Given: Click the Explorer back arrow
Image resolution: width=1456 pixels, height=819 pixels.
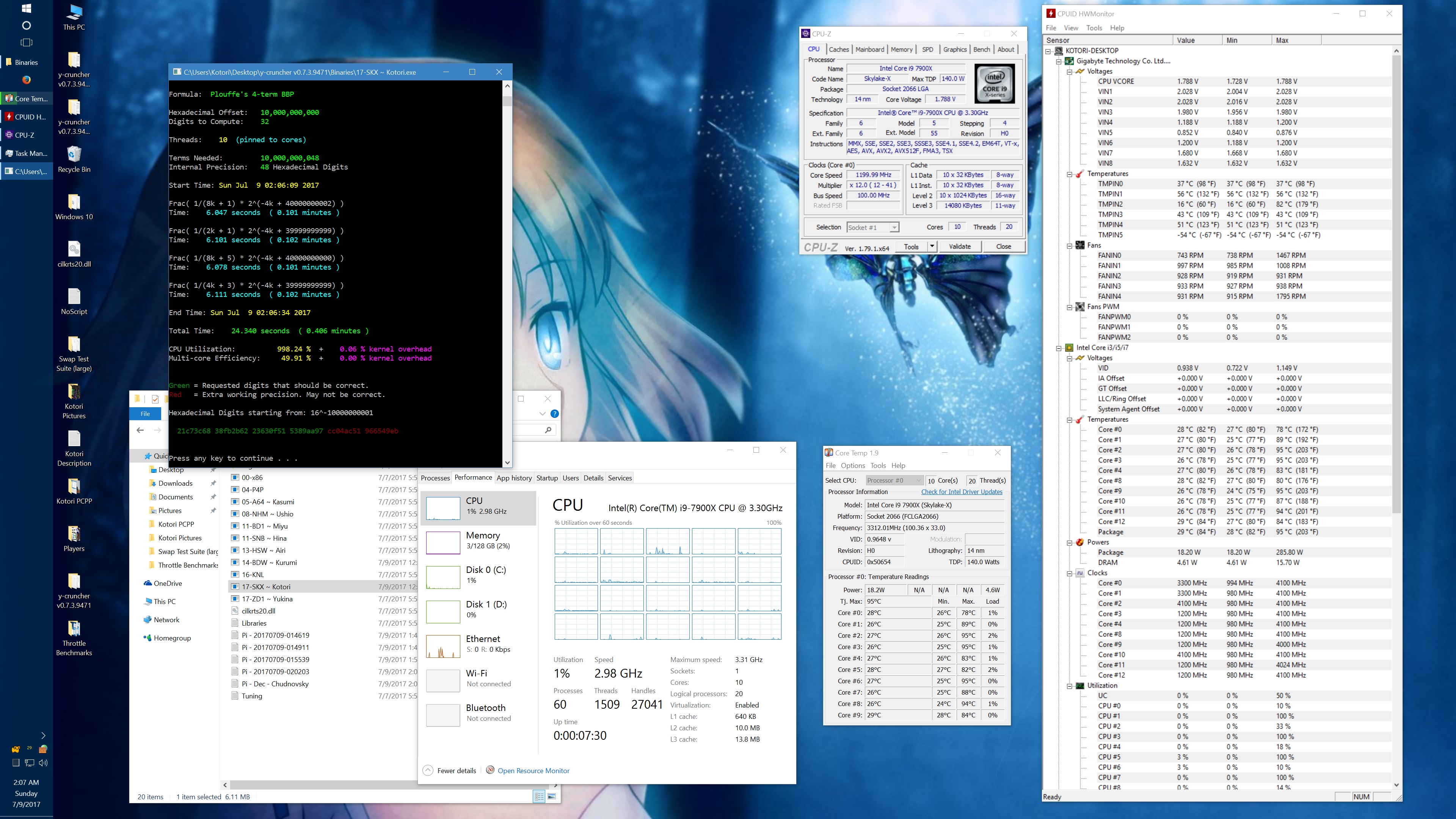Looking at the screenshot, I should point(140,430).
